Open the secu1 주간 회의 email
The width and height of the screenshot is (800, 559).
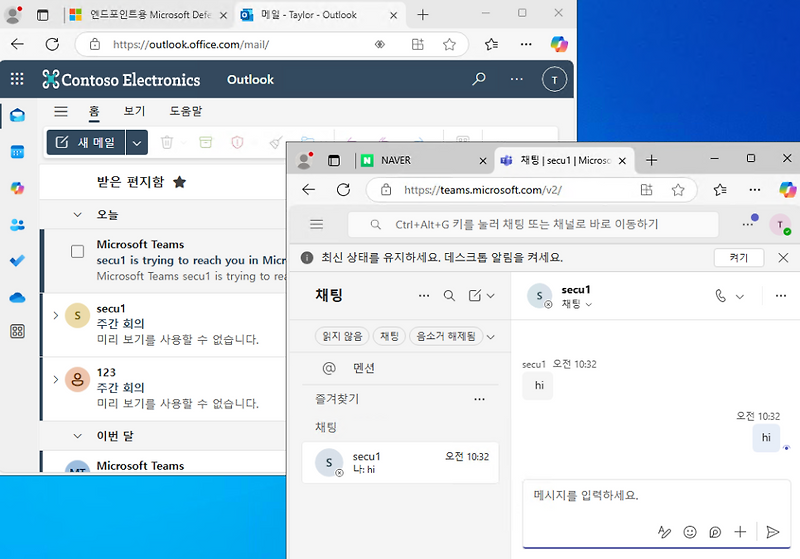[x=164, y=324]
